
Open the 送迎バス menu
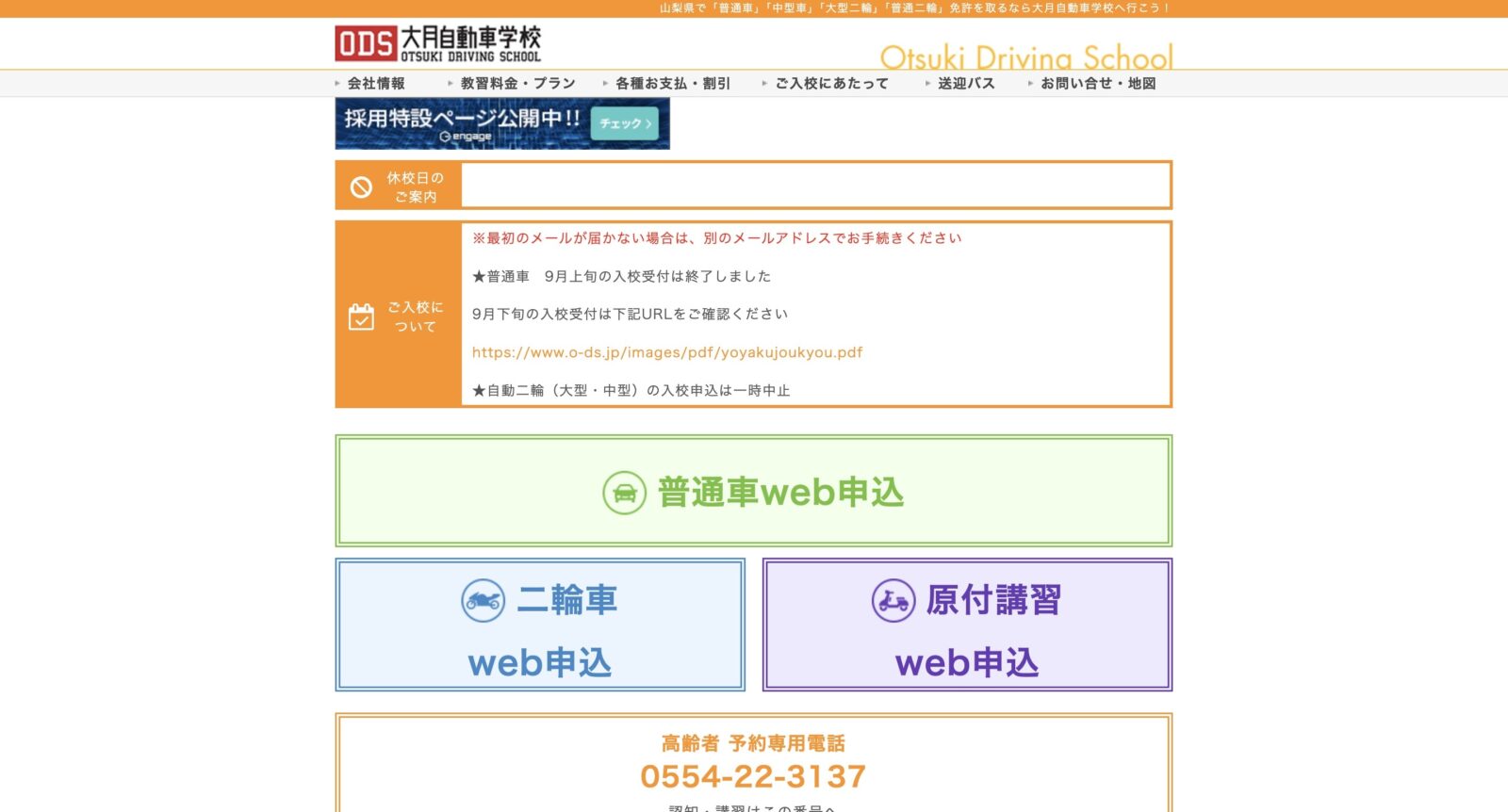pyautogui.click(x=966, y=83)
